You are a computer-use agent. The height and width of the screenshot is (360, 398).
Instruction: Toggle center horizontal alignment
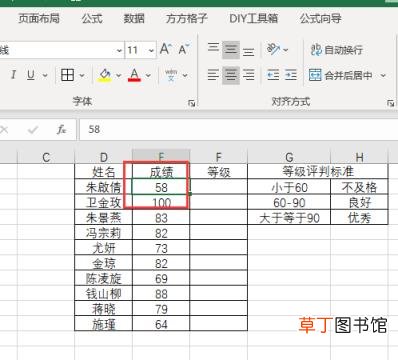click(x=231, y=75)
